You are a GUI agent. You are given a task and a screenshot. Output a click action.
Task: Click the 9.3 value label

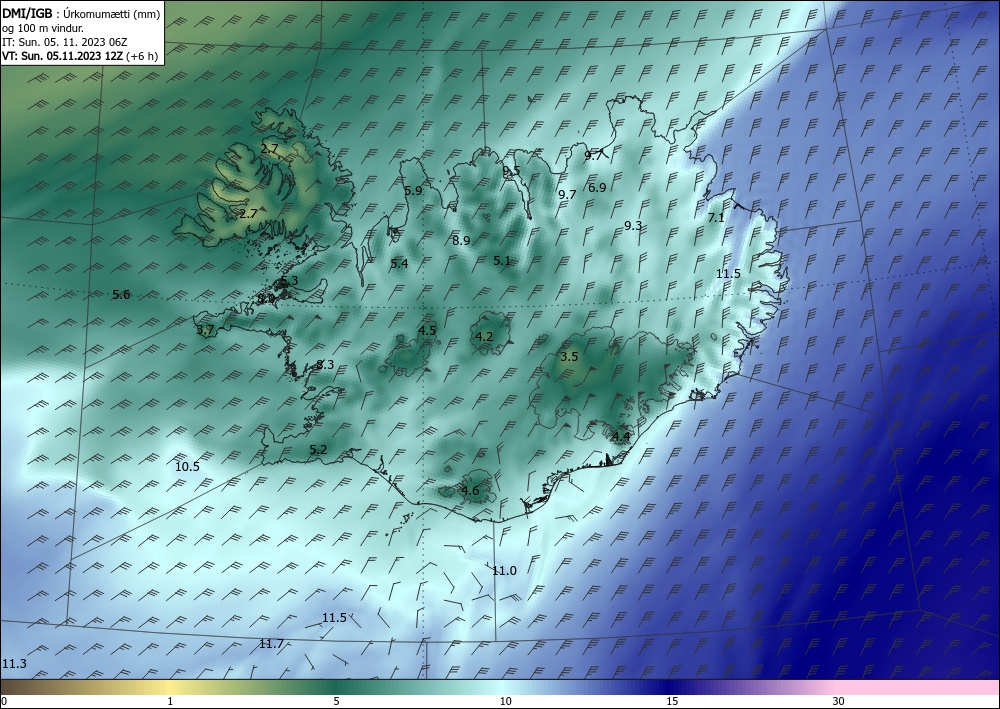click(633, 225)
